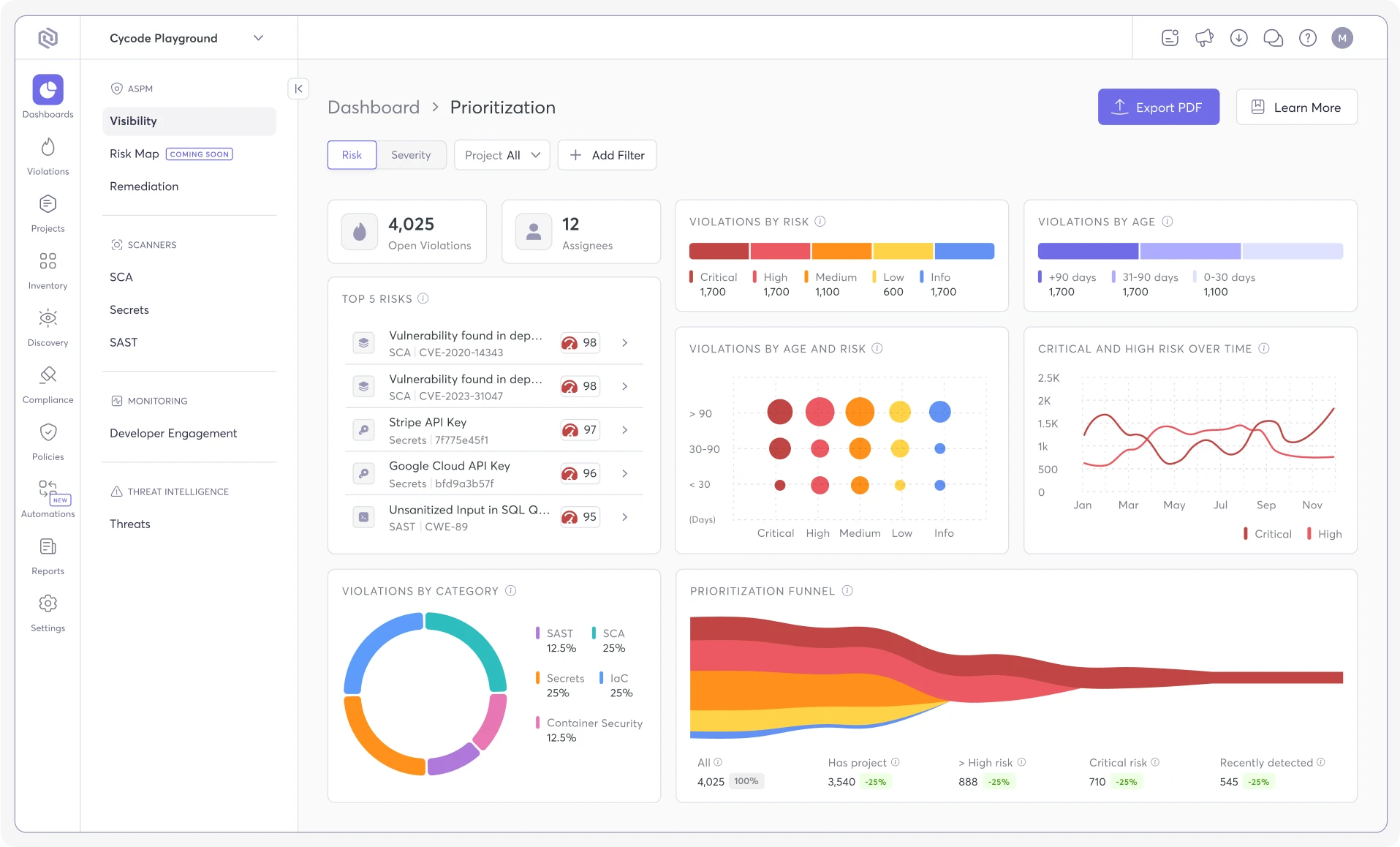Click the Learn More button
The image size is (1400, 847).
[x=1296, y=107]
